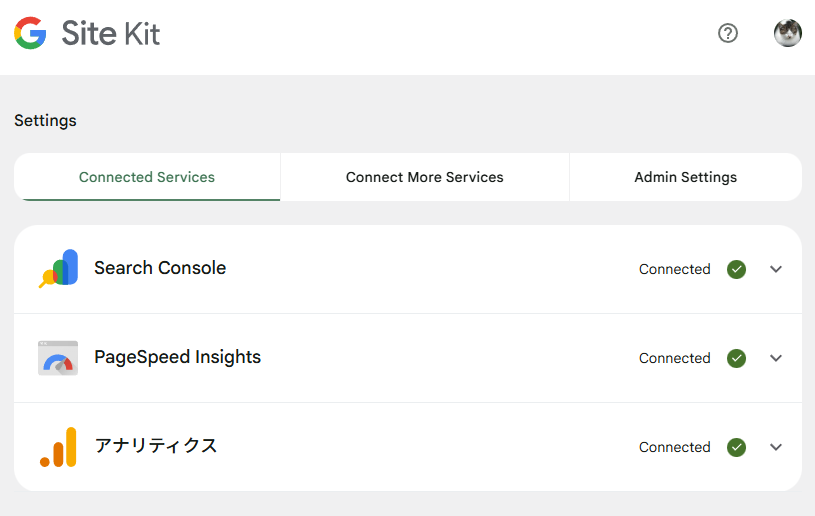Switch to the Connected Services tab
This screenshot has width=815, height=516.
coord(147,177)
